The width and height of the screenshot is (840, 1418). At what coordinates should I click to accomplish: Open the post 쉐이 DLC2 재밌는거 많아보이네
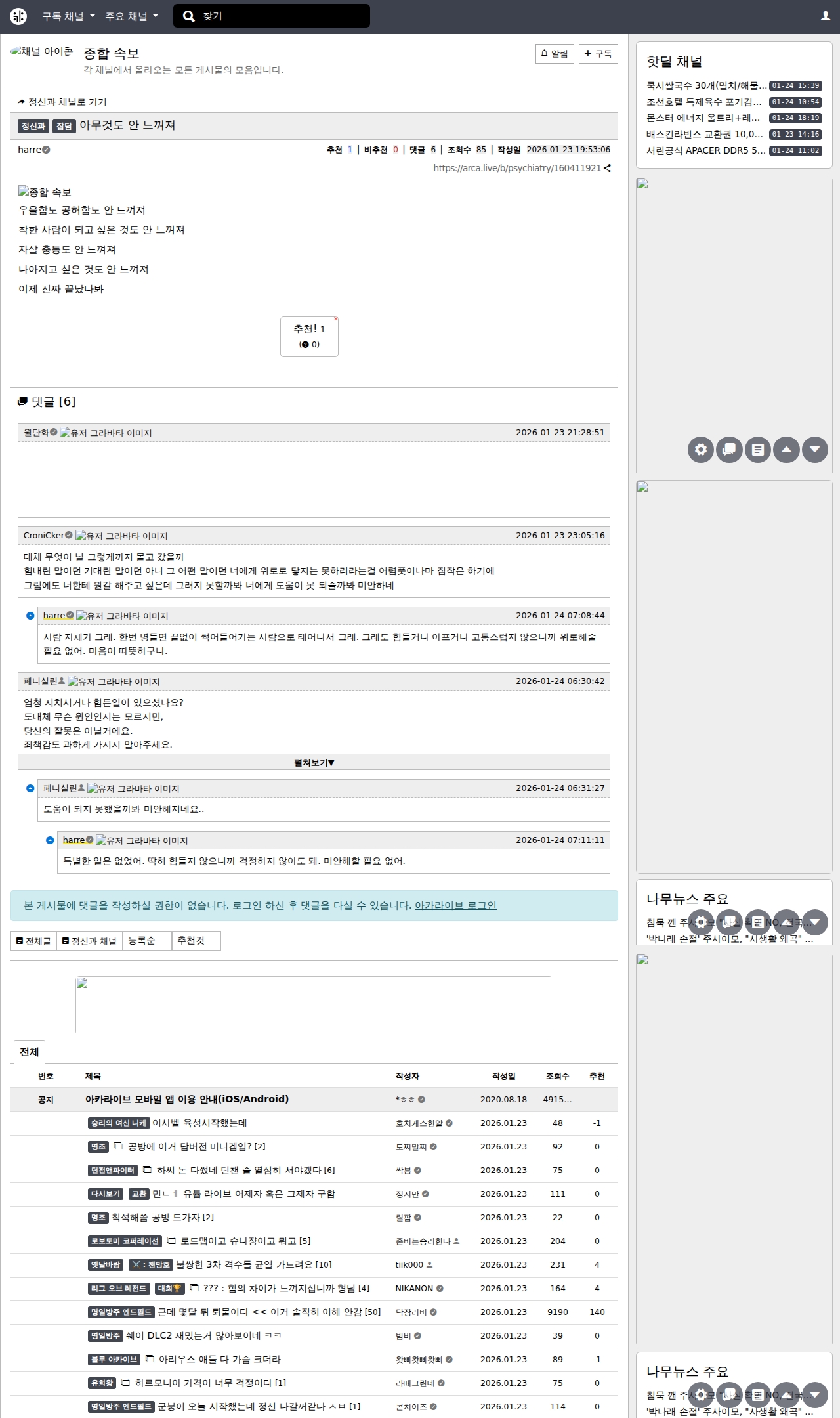click(x=203, y=1336)
